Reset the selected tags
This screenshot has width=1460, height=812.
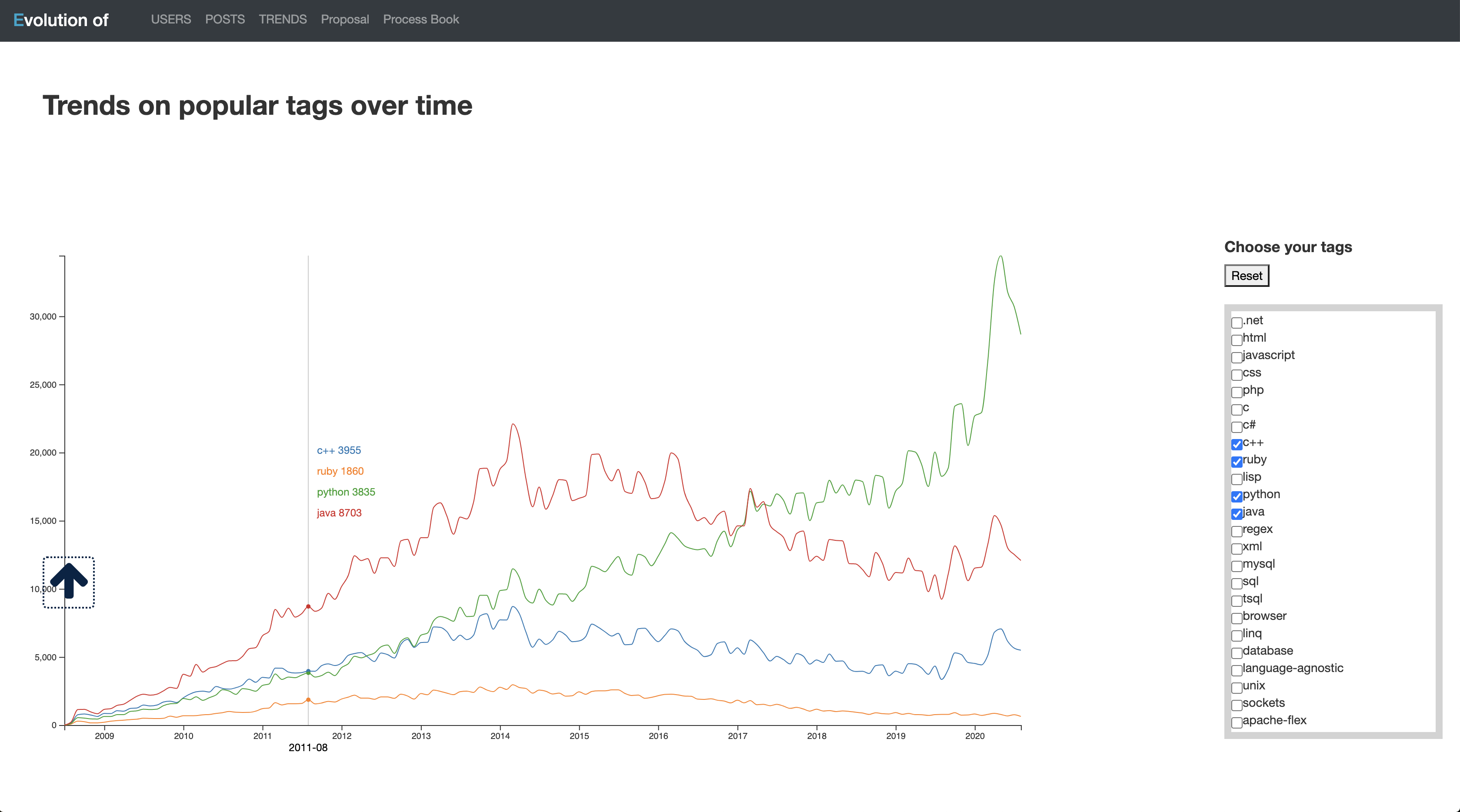coord(1247,276)
